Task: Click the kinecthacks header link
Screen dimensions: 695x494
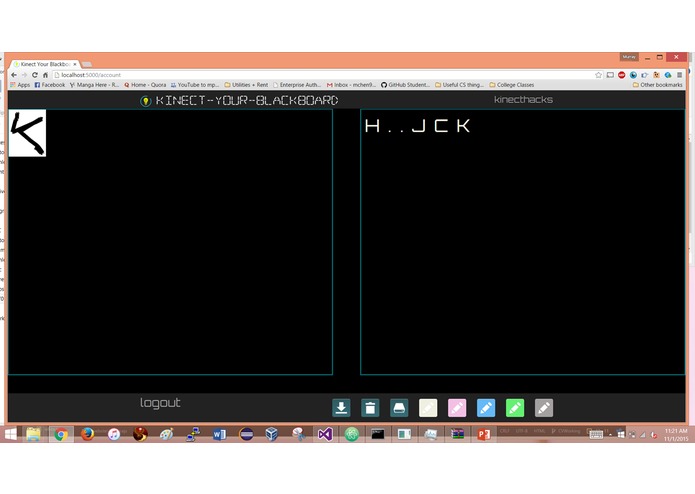Action: pos(523,100)
